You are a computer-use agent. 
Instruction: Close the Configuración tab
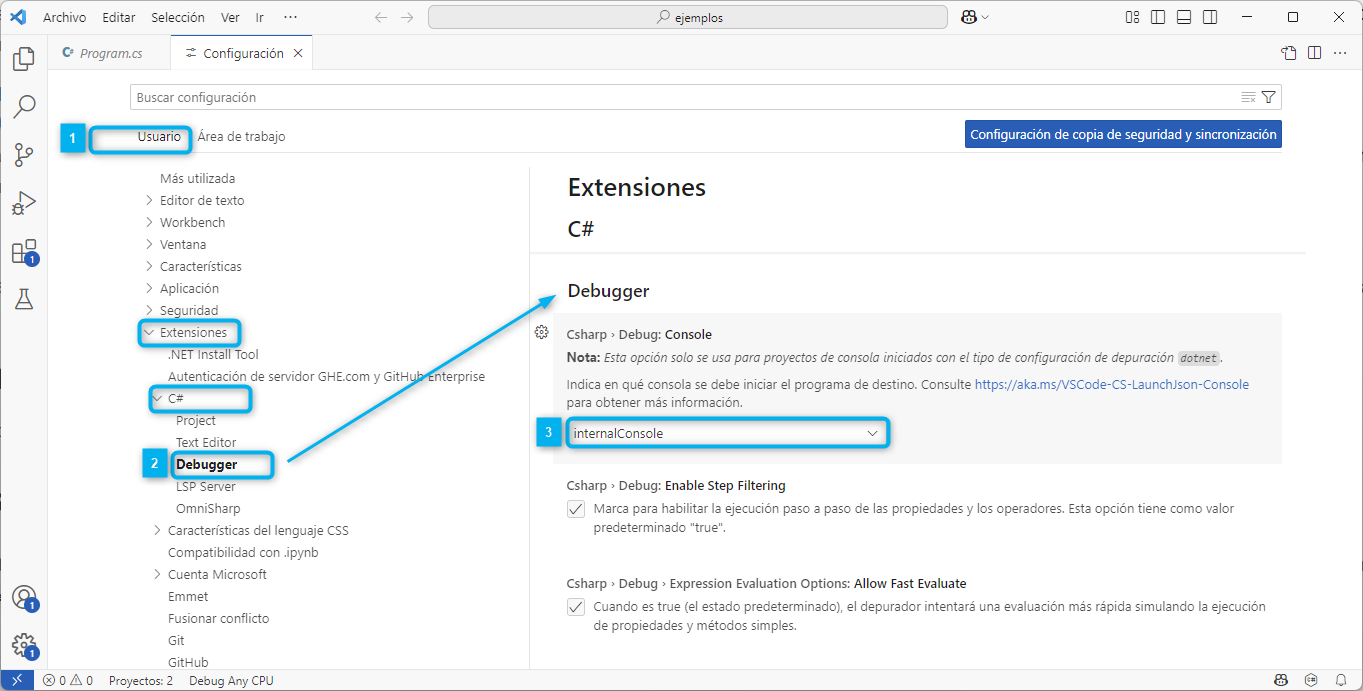298,53
